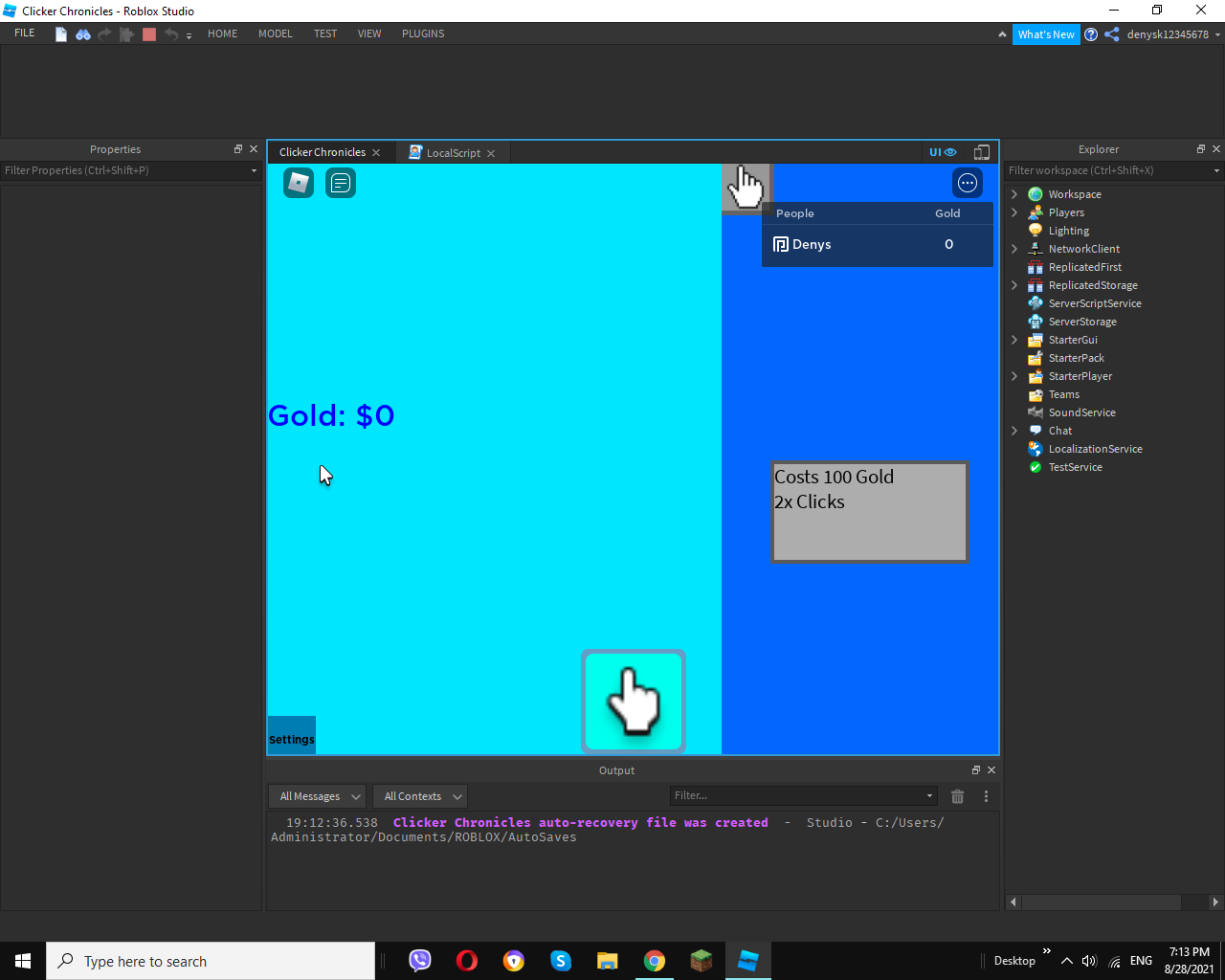Undock the Output panel with its float icon

976,770
